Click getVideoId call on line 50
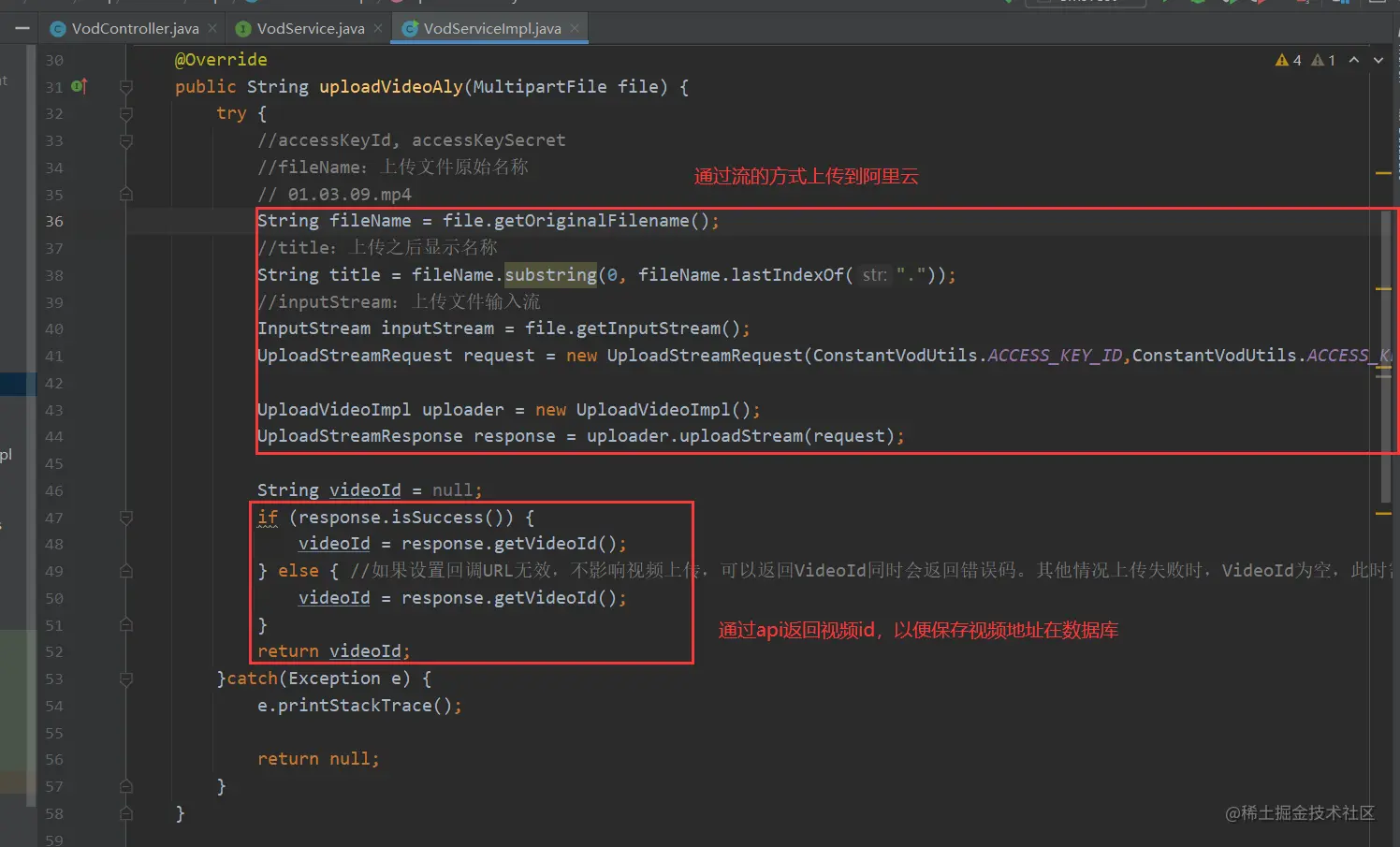 tap(545, 598)
